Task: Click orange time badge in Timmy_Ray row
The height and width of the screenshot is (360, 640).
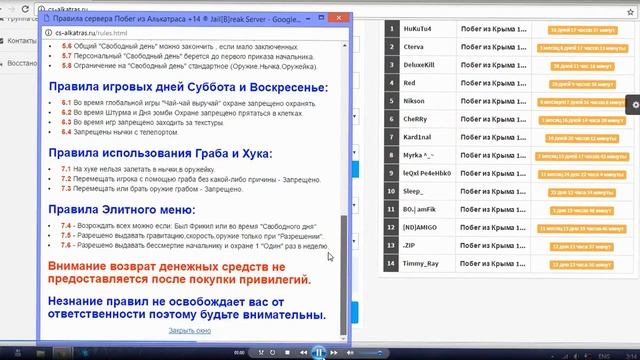Action: coord(582,265)
